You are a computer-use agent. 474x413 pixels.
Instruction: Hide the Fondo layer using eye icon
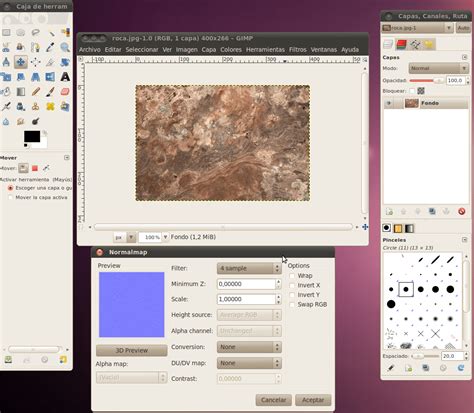388,103
